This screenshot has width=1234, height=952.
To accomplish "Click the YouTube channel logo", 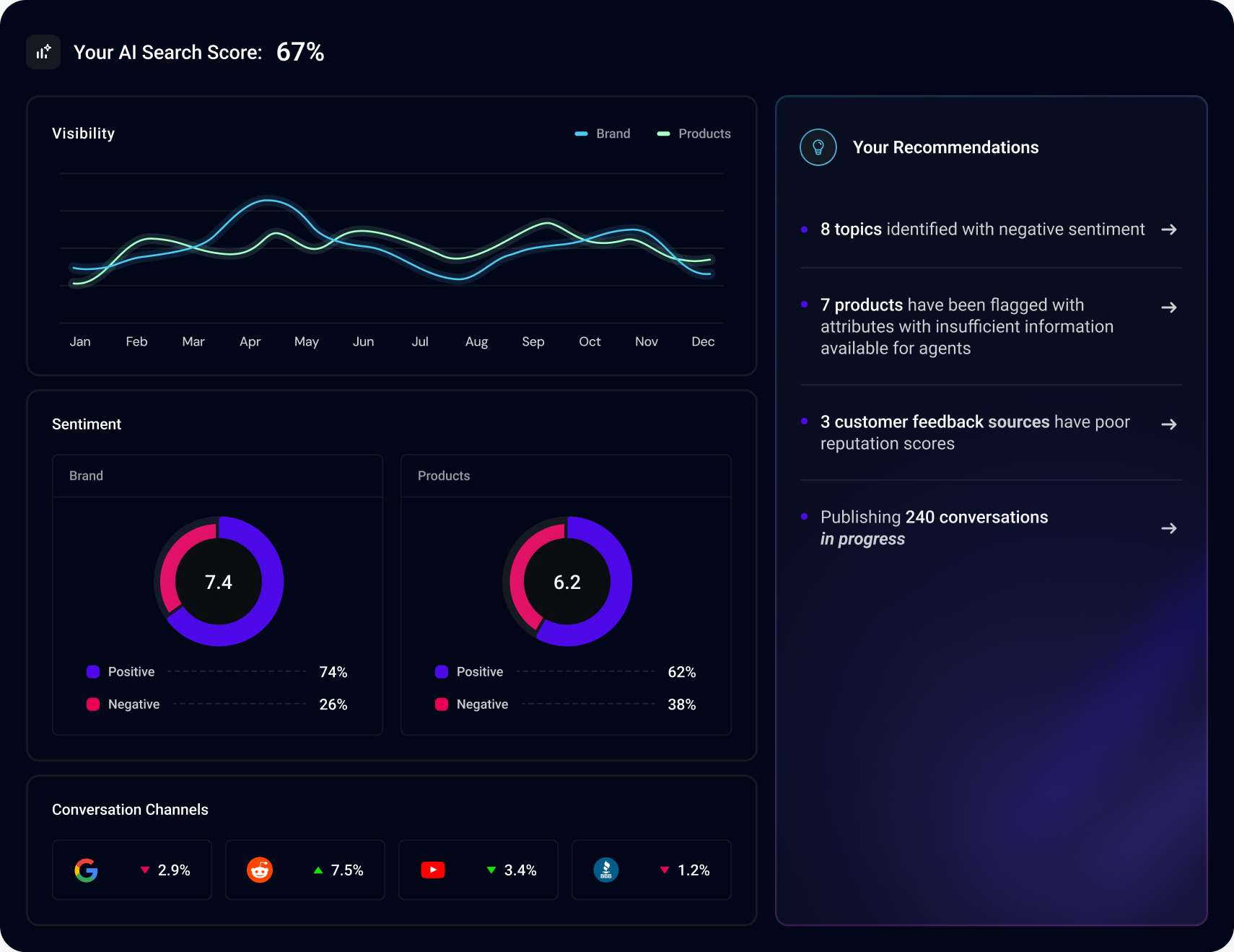I will (433, 870).
